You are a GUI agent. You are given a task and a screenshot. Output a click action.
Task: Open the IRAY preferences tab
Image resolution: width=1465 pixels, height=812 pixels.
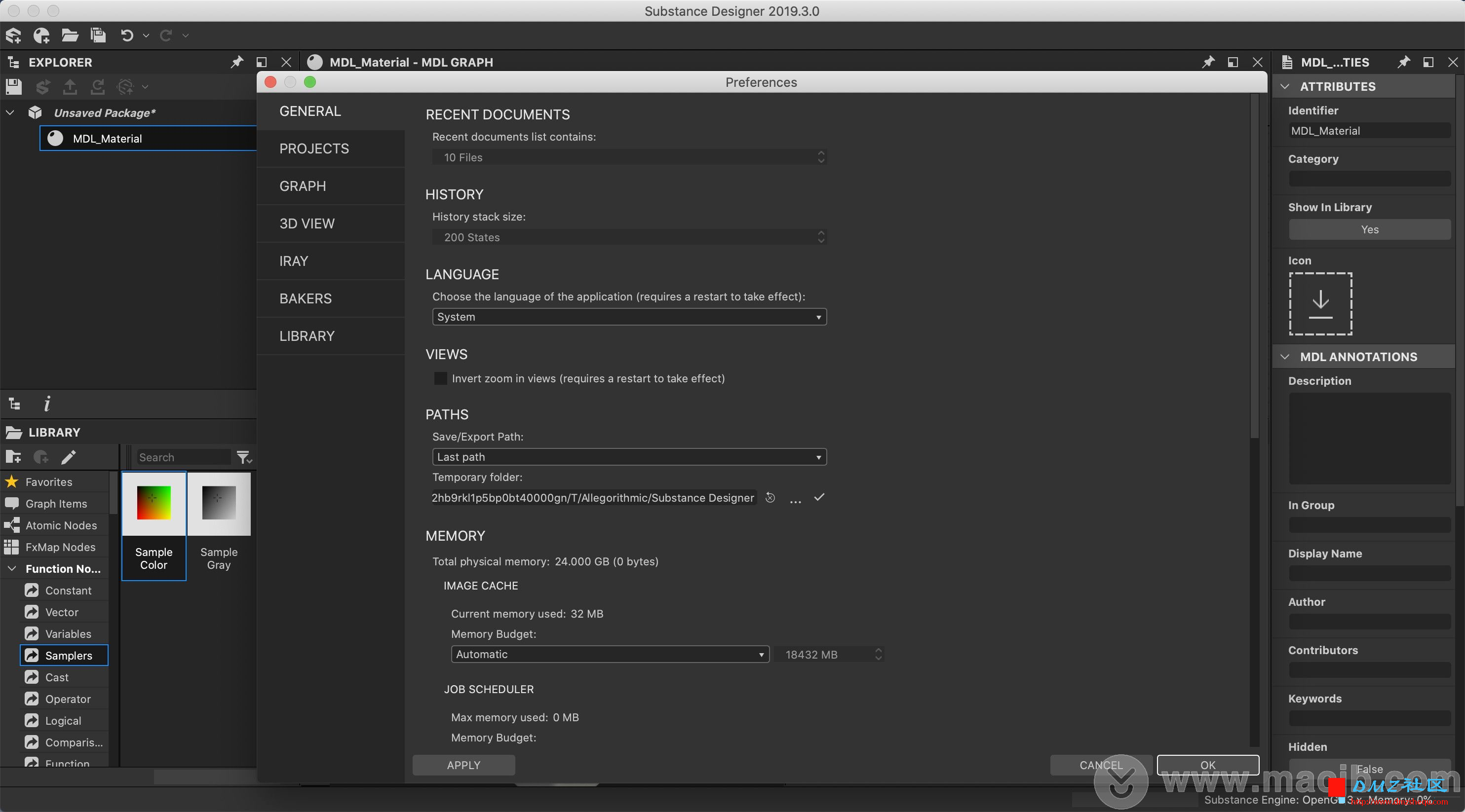[330, 261]
